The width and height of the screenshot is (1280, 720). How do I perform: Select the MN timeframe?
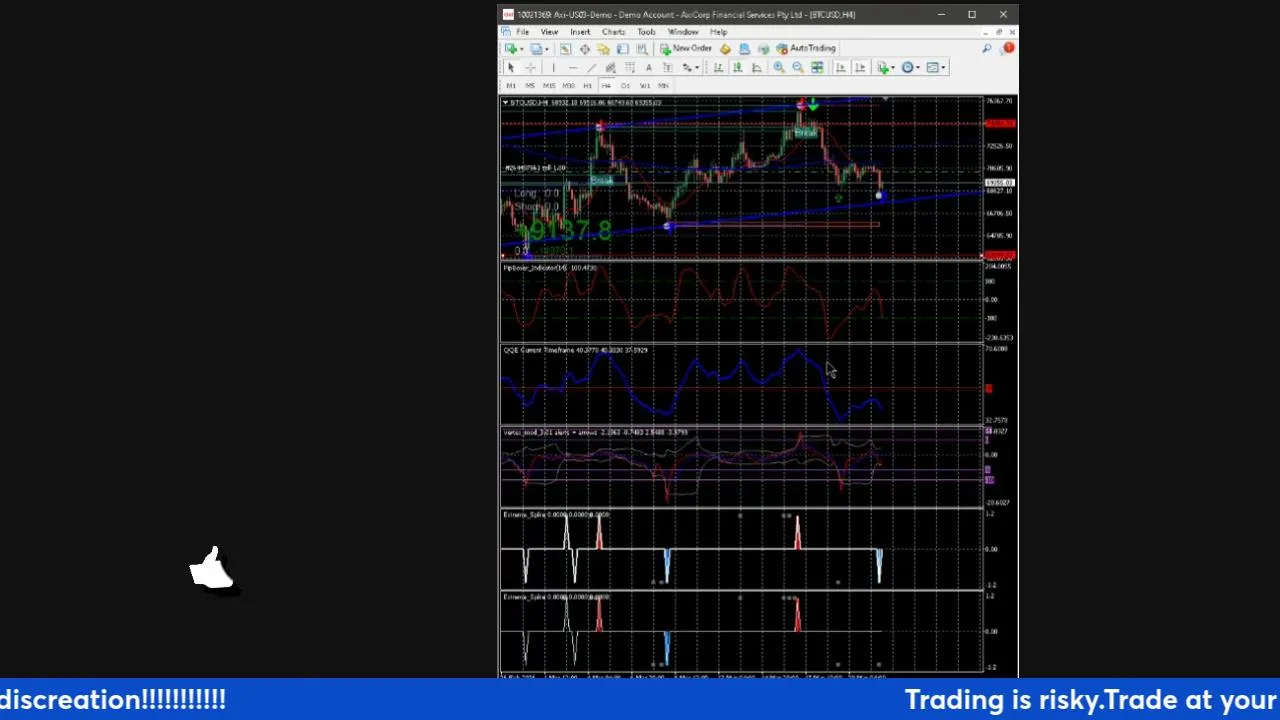663,86
